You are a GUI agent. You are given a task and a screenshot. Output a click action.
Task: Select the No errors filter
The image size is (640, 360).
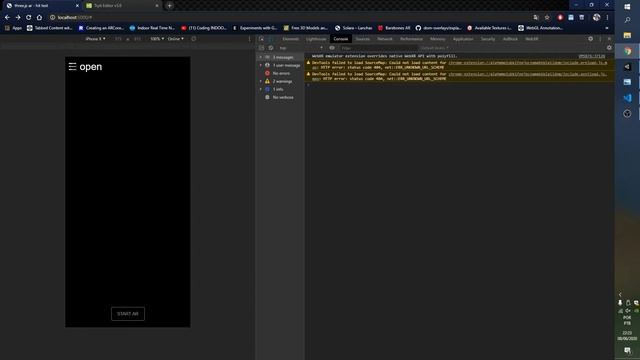click(280, 73)
